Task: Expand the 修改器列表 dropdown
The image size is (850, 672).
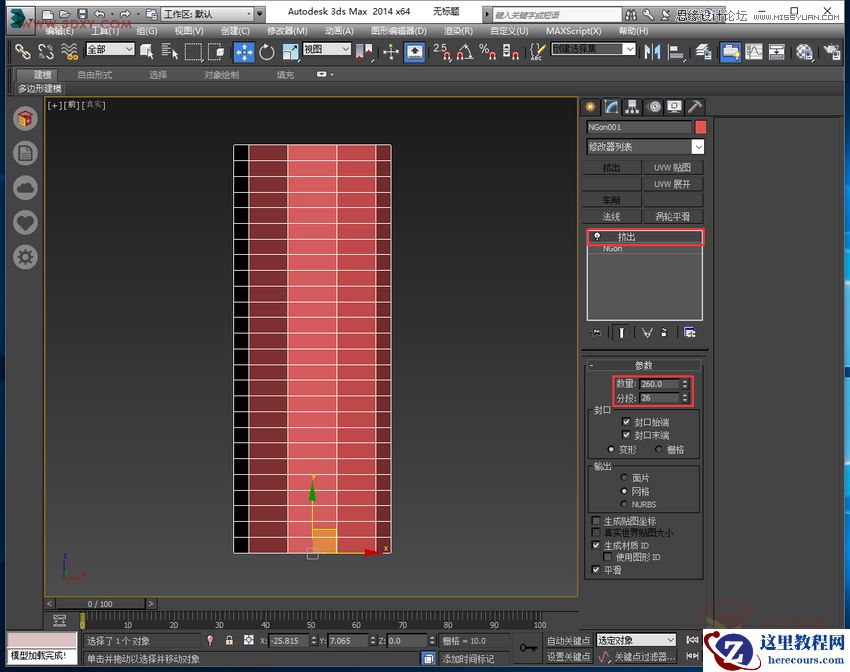Action: point(697,147)
